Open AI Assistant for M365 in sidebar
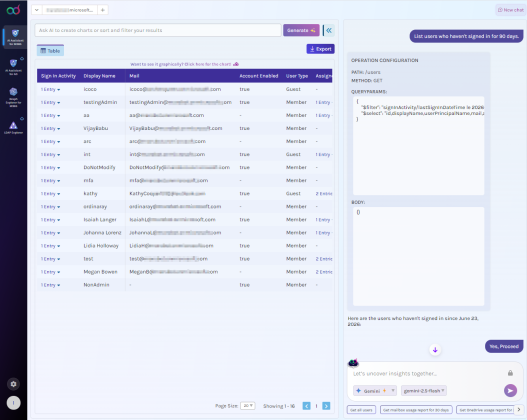Viewport: 527px width, 420px height. (15, 37)
